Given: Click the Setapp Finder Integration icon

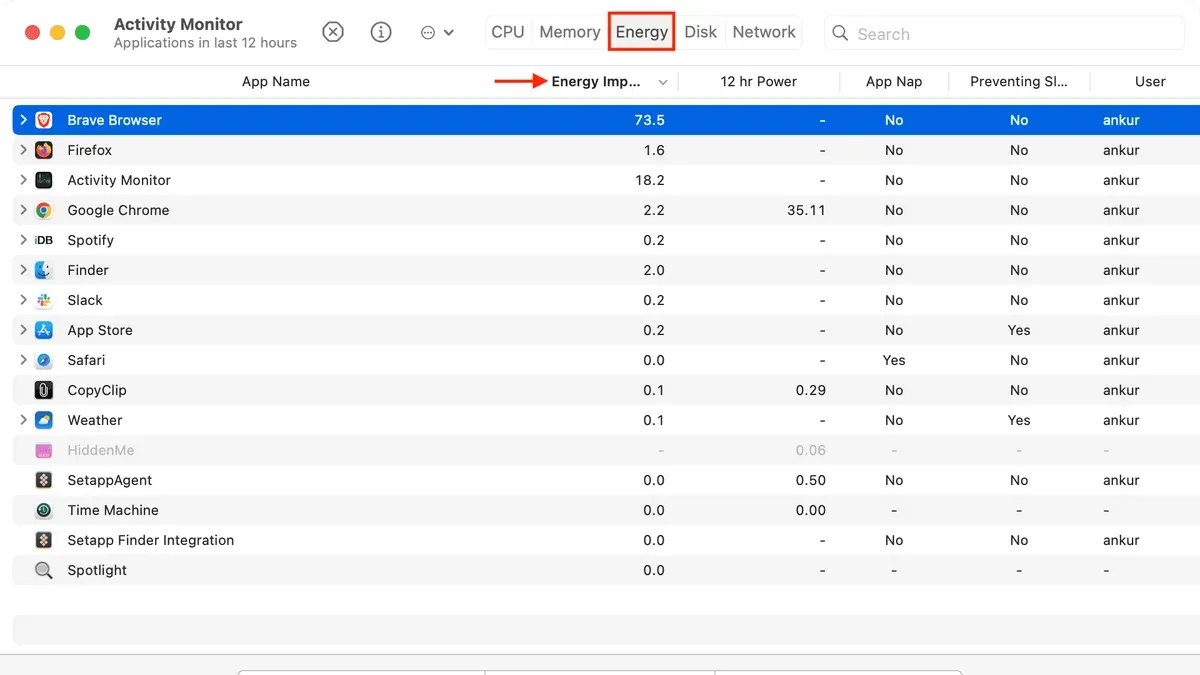Looking at the screenshot, I should tap(44, 540).
